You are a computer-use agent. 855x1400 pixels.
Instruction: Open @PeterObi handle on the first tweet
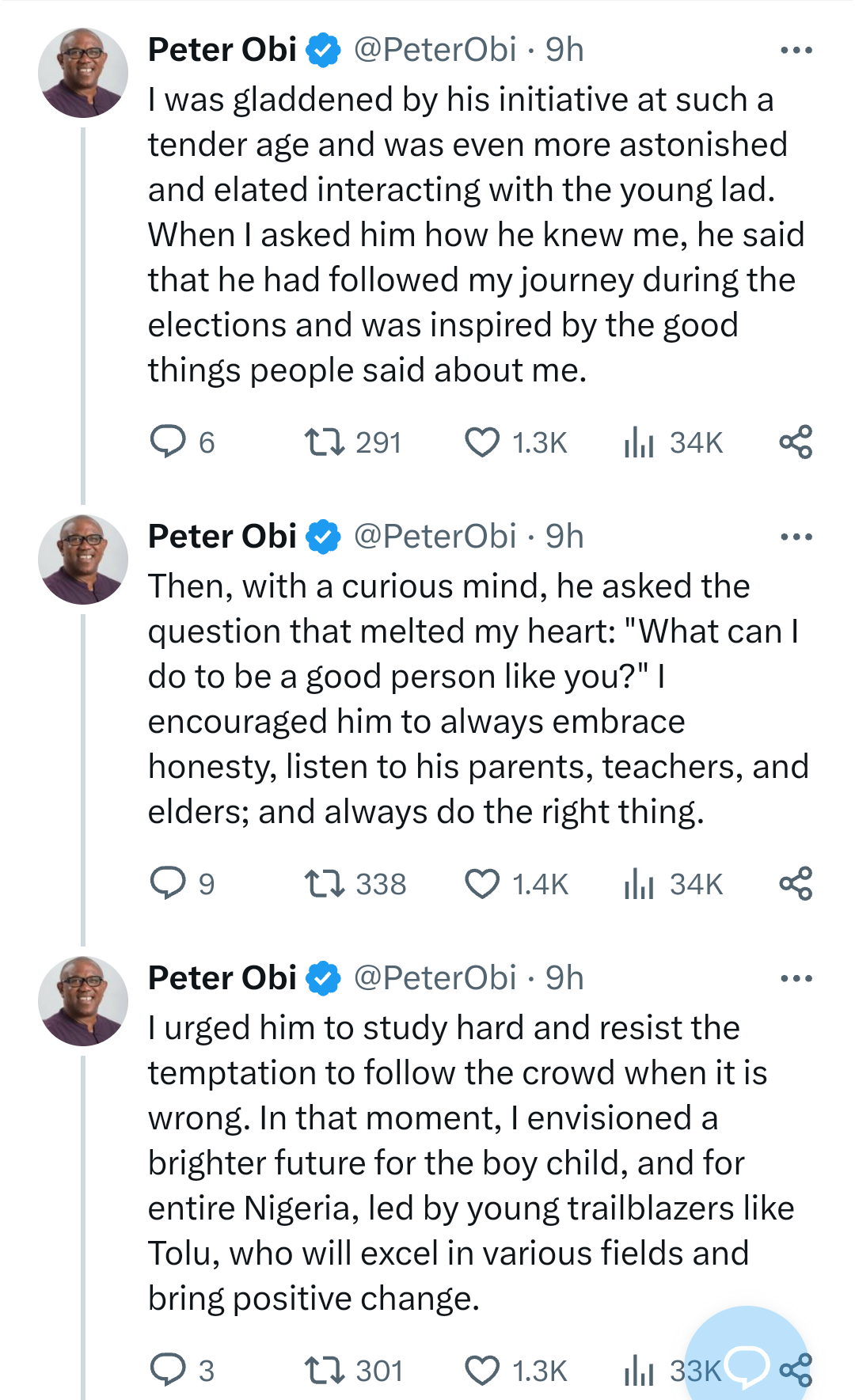pos(435,50)
